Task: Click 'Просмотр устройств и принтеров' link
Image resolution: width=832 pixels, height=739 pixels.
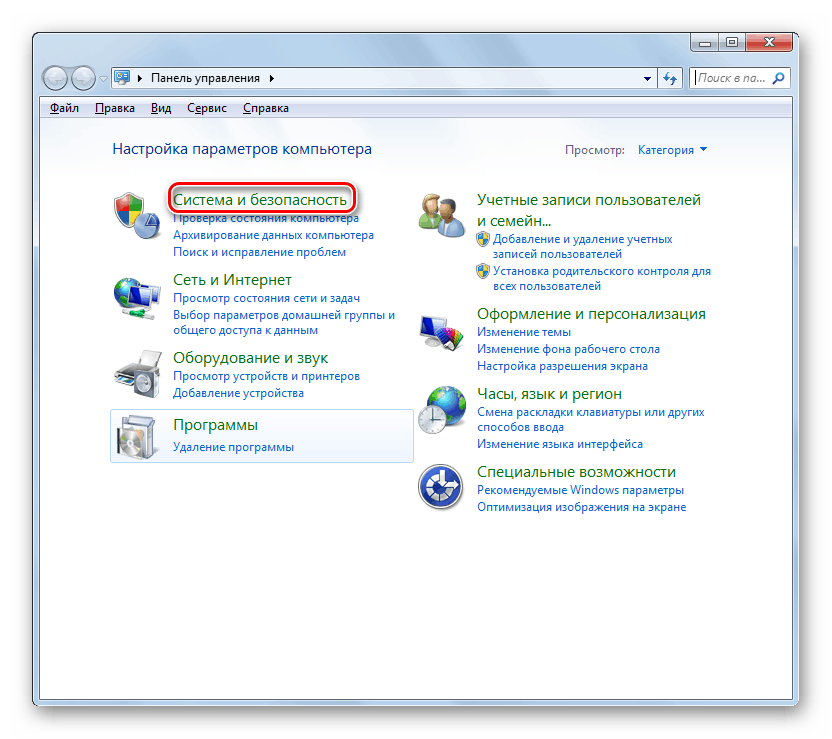Action: click(266, 376)
